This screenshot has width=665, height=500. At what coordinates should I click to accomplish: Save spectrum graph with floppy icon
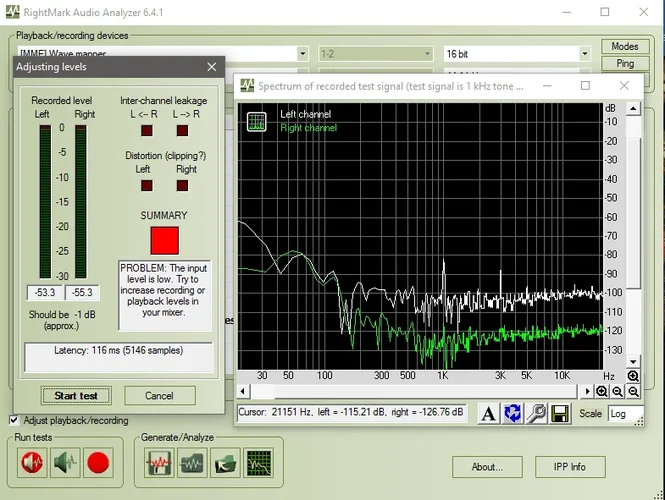[x=560, y=413]
